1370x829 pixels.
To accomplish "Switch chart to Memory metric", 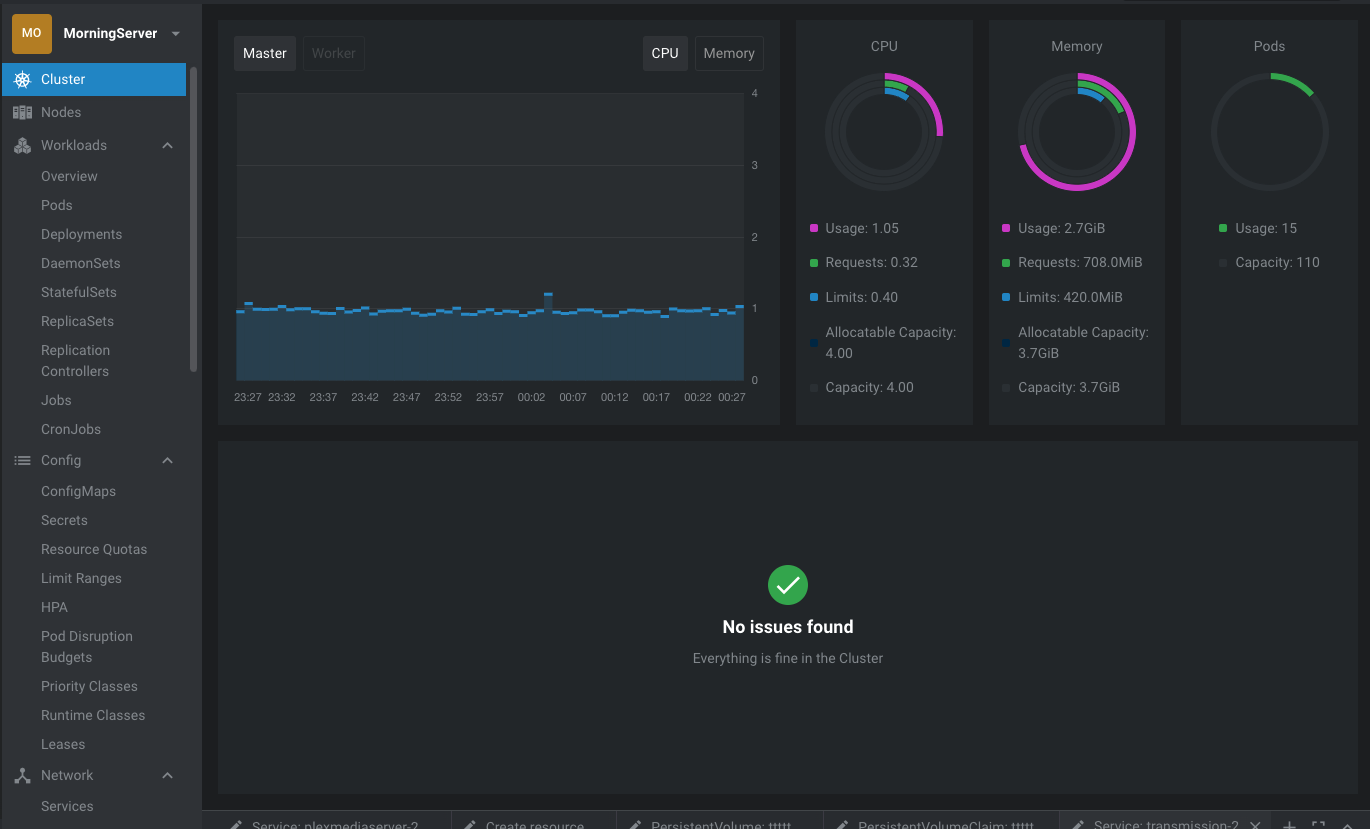I will coord(729,53).
